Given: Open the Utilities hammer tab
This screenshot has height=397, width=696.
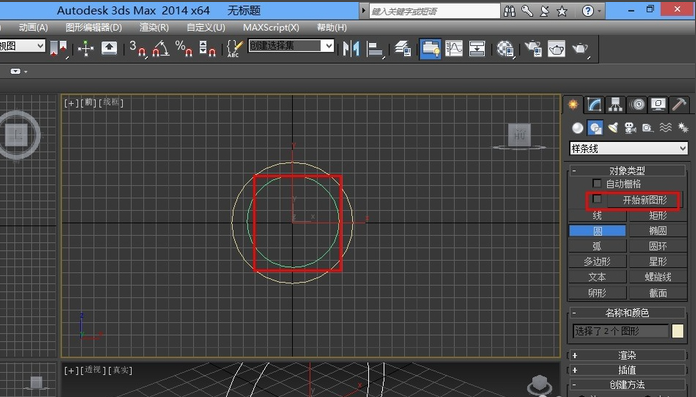Looking at the screenshot, I should click(679, 104).
